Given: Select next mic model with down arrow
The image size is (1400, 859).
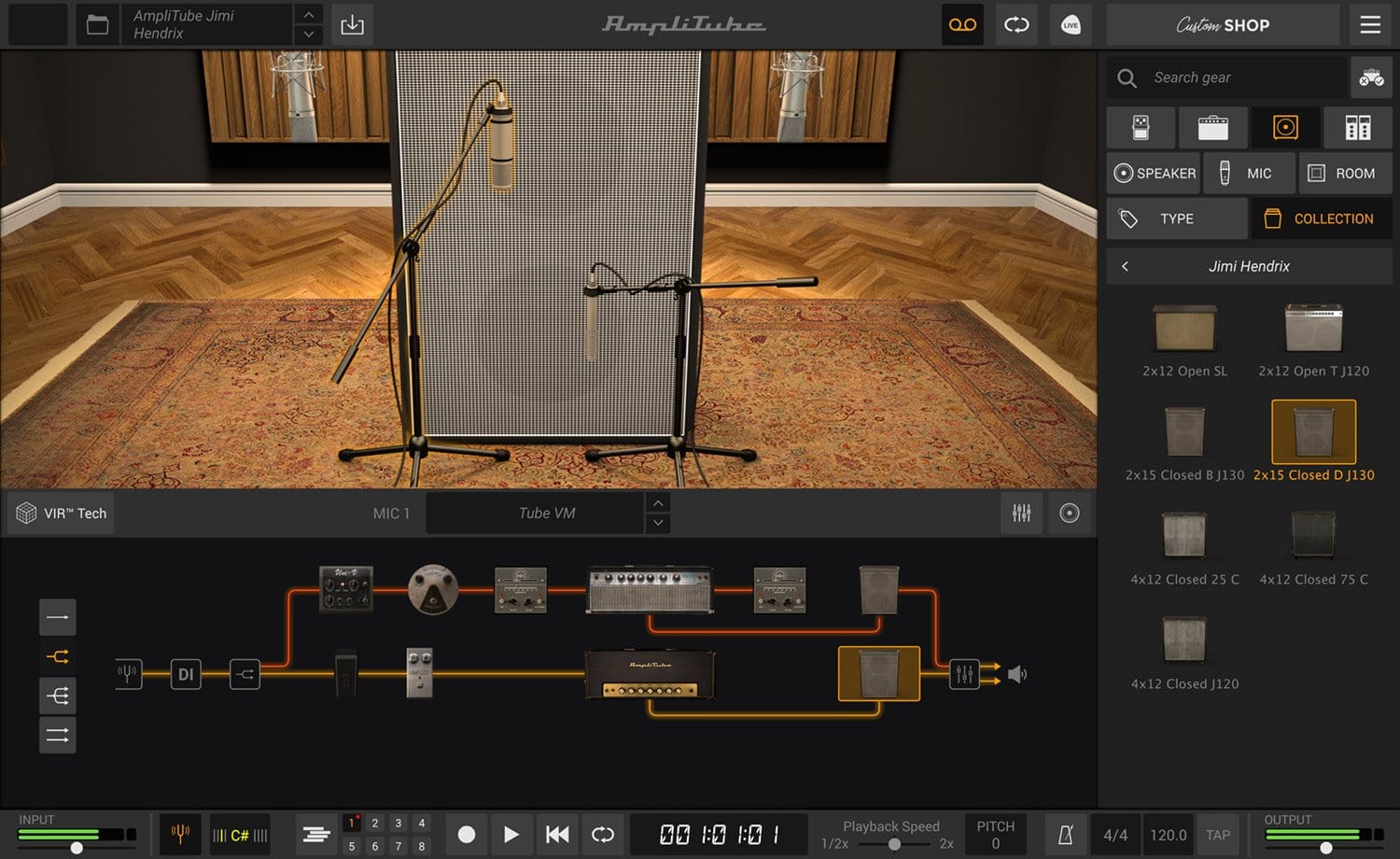Looking at the screenshot, I should tap(658, 523).
